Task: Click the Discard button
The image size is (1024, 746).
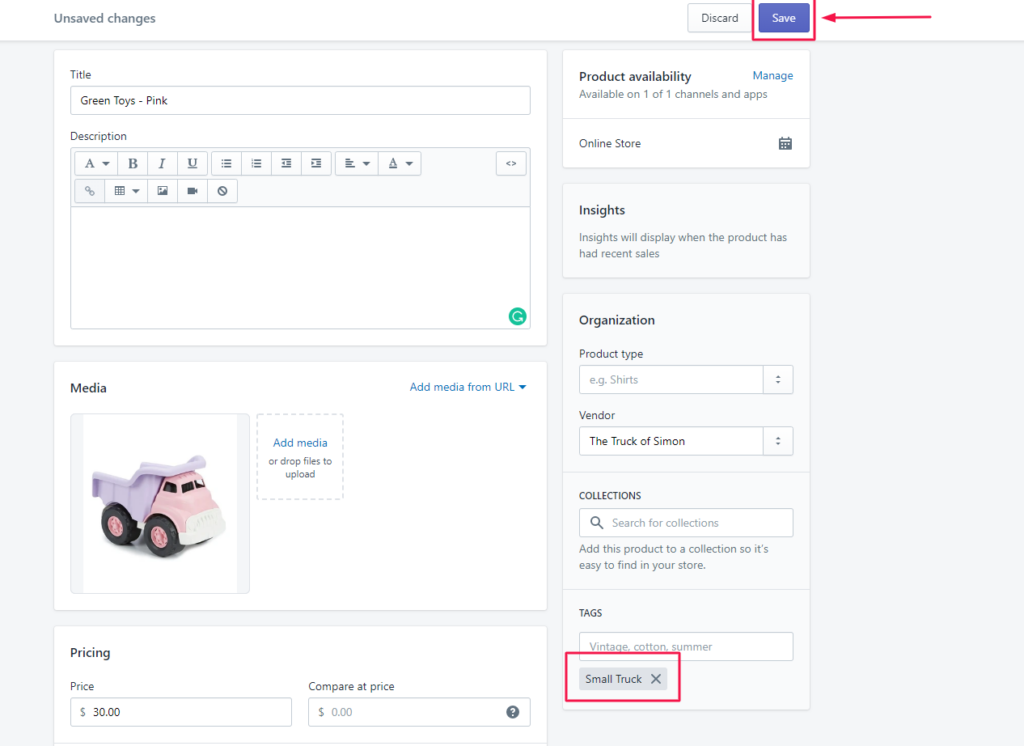Action: 719,18
